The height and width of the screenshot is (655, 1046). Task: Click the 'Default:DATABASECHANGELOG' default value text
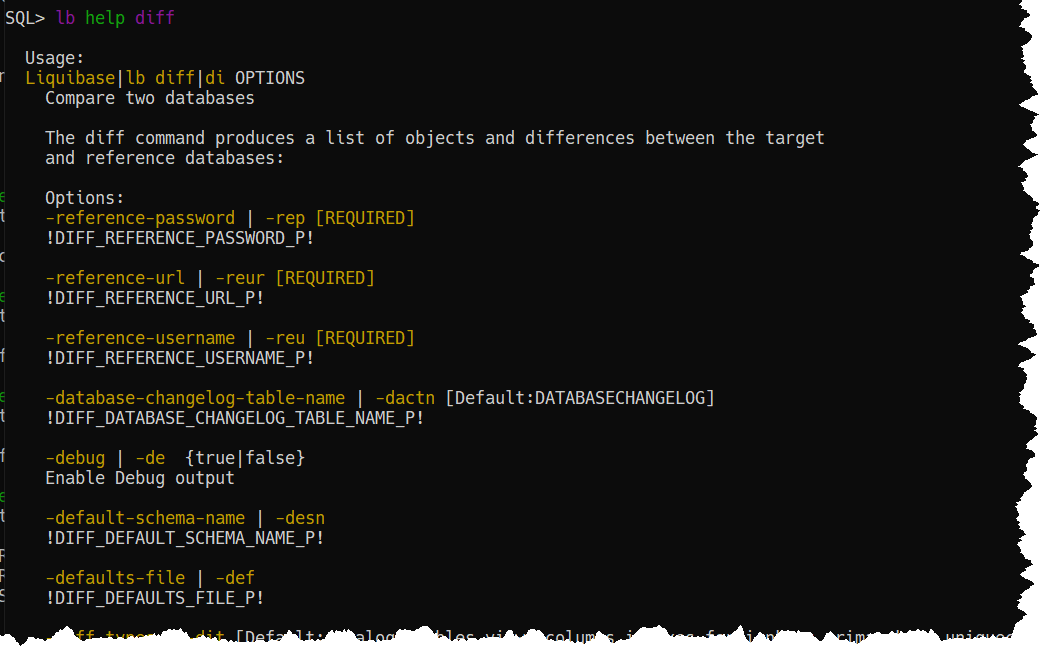click(x=580, y=397)
